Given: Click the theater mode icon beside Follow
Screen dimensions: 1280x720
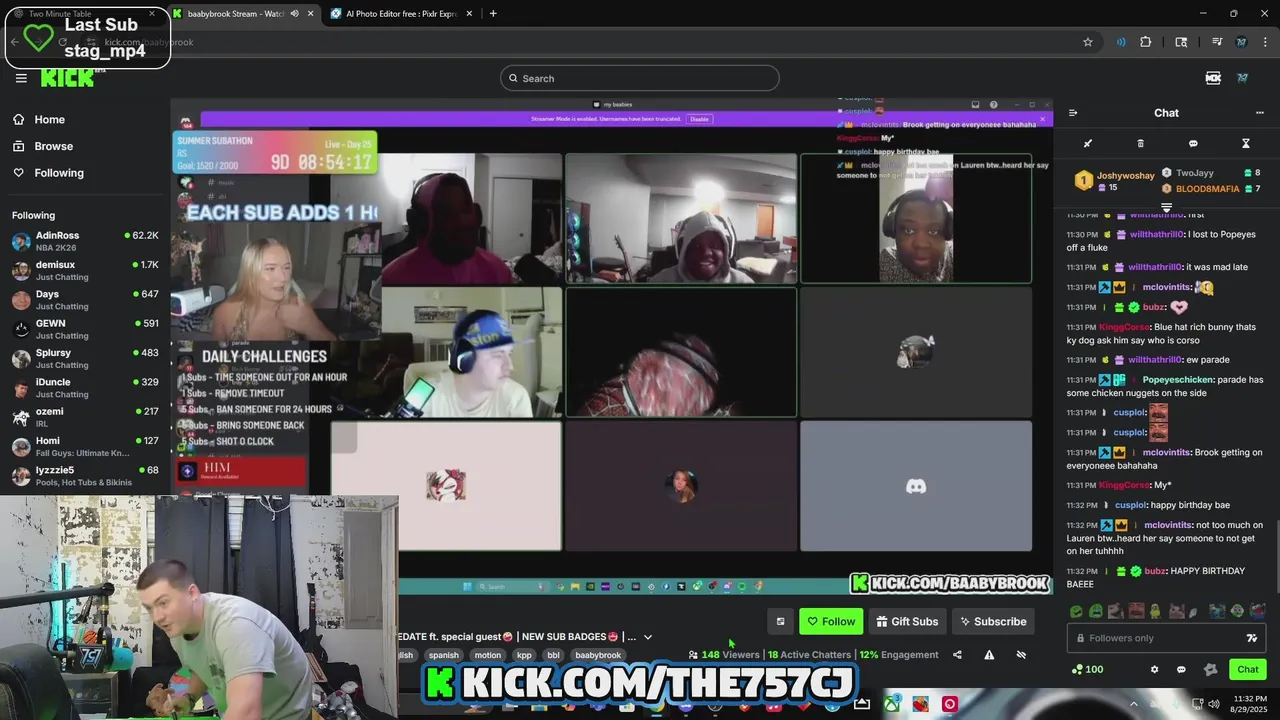Looking at the screenshot, I should (x=781, y=621).
